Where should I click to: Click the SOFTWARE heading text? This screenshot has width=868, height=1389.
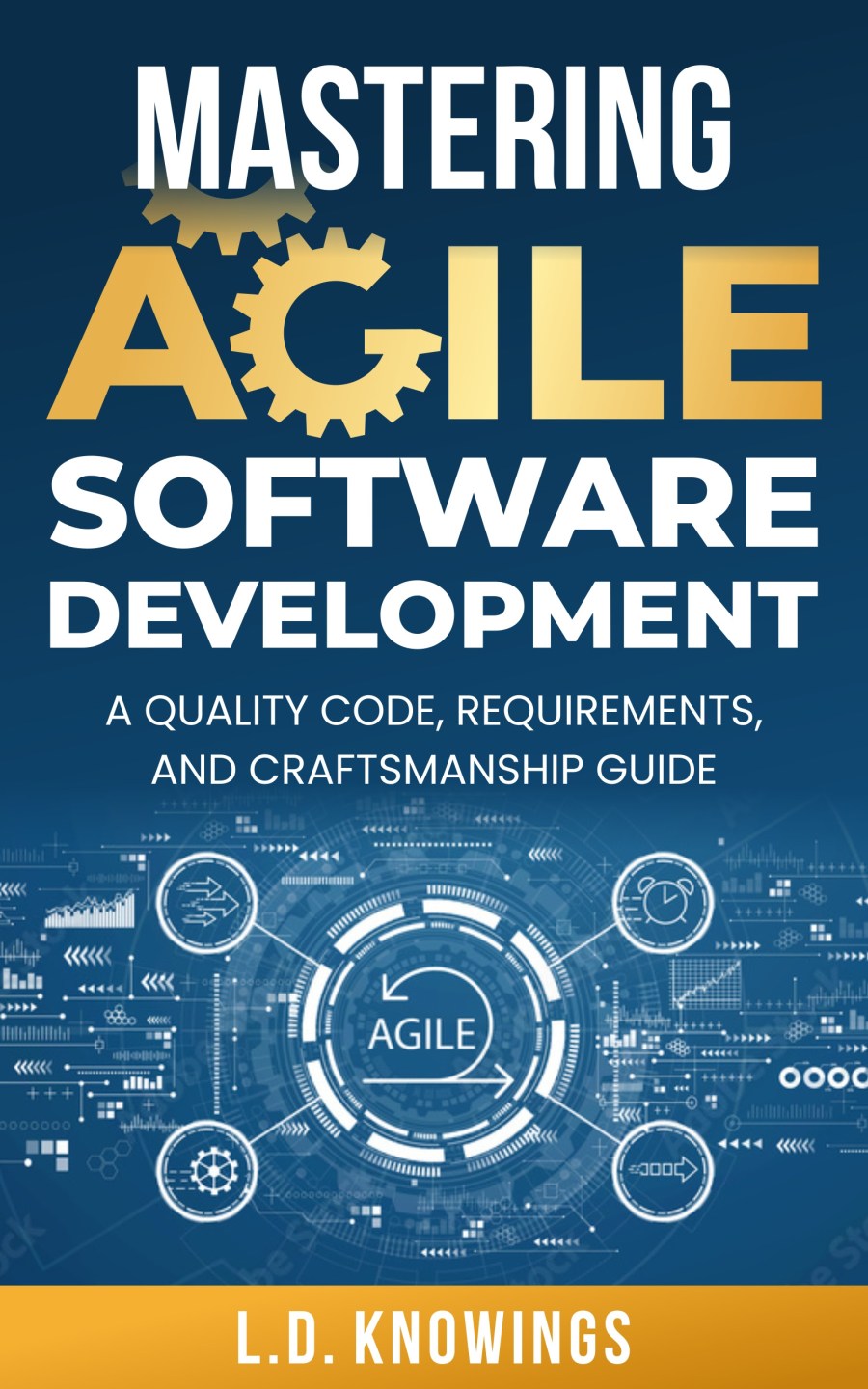tap(434, 502)
